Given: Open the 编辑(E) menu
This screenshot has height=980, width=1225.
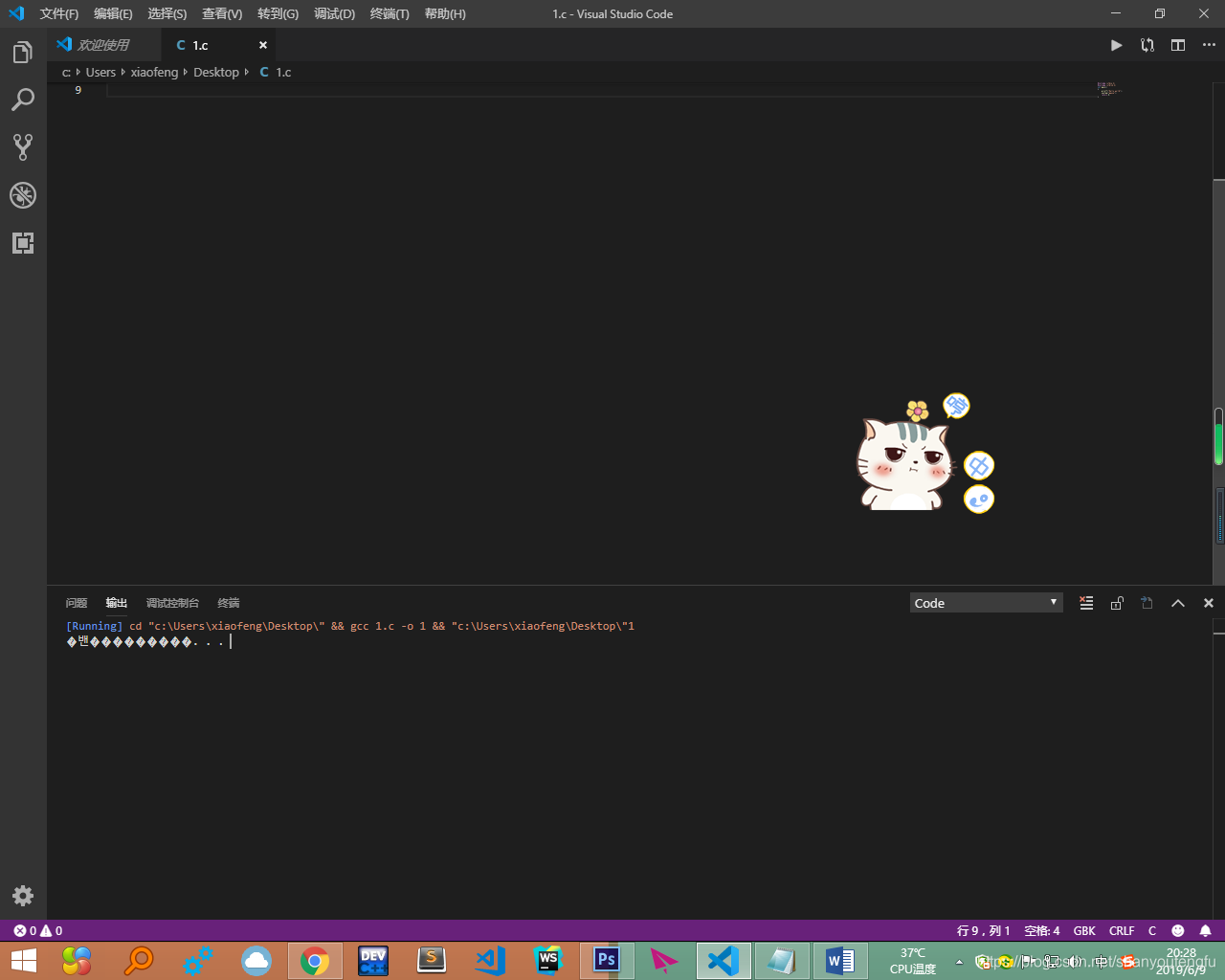Looking at the screenshot, I should tap(113, 13).
